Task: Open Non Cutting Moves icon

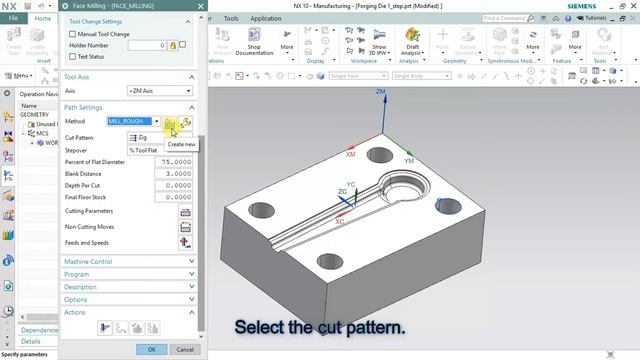Action: tap(185, 227)
